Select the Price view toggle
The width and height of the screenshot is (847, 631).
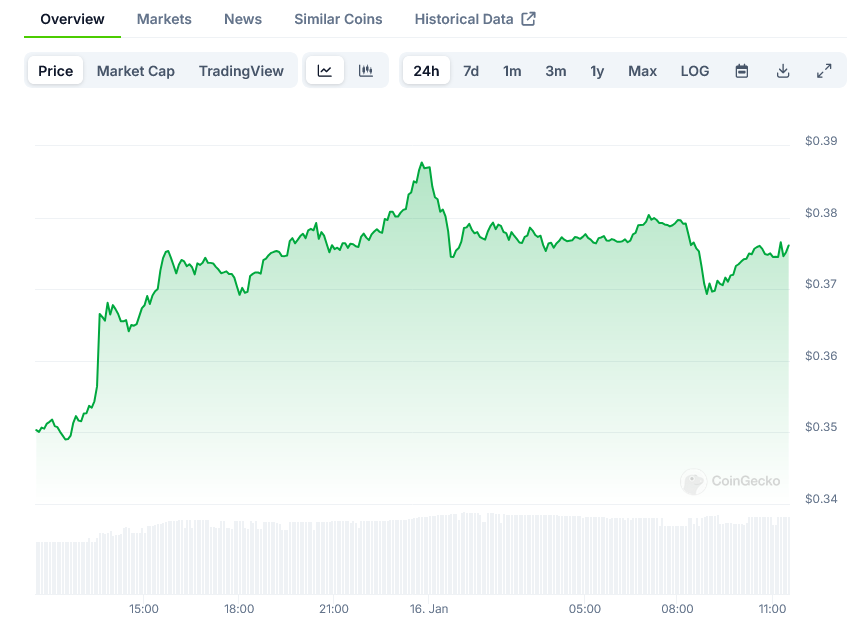(x=56, y=71)
